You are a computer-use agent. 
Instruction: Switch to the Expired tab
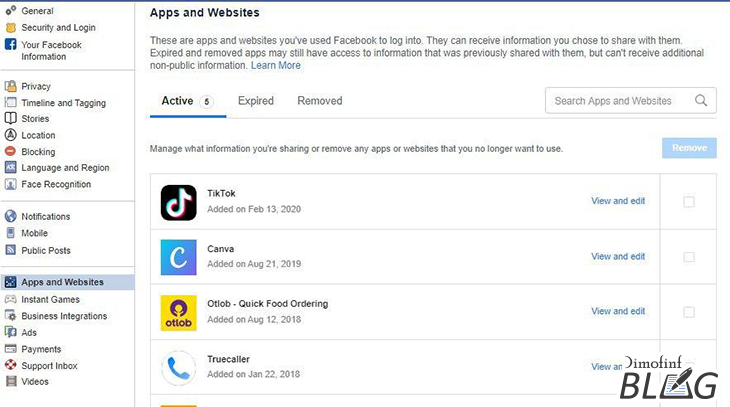[x=256, y=101]
